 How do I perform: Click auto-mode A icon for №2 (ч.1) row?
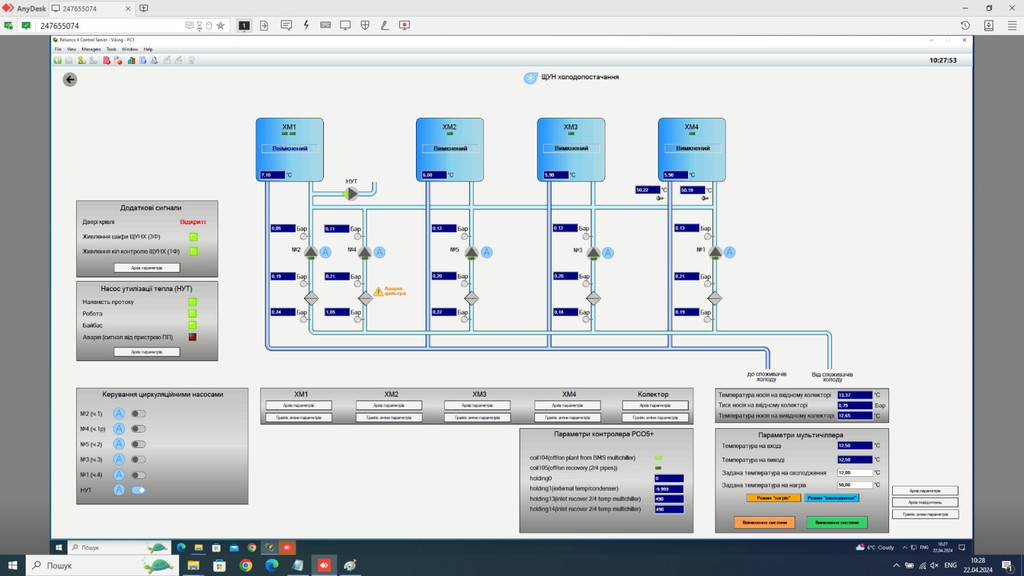point(119,413)
